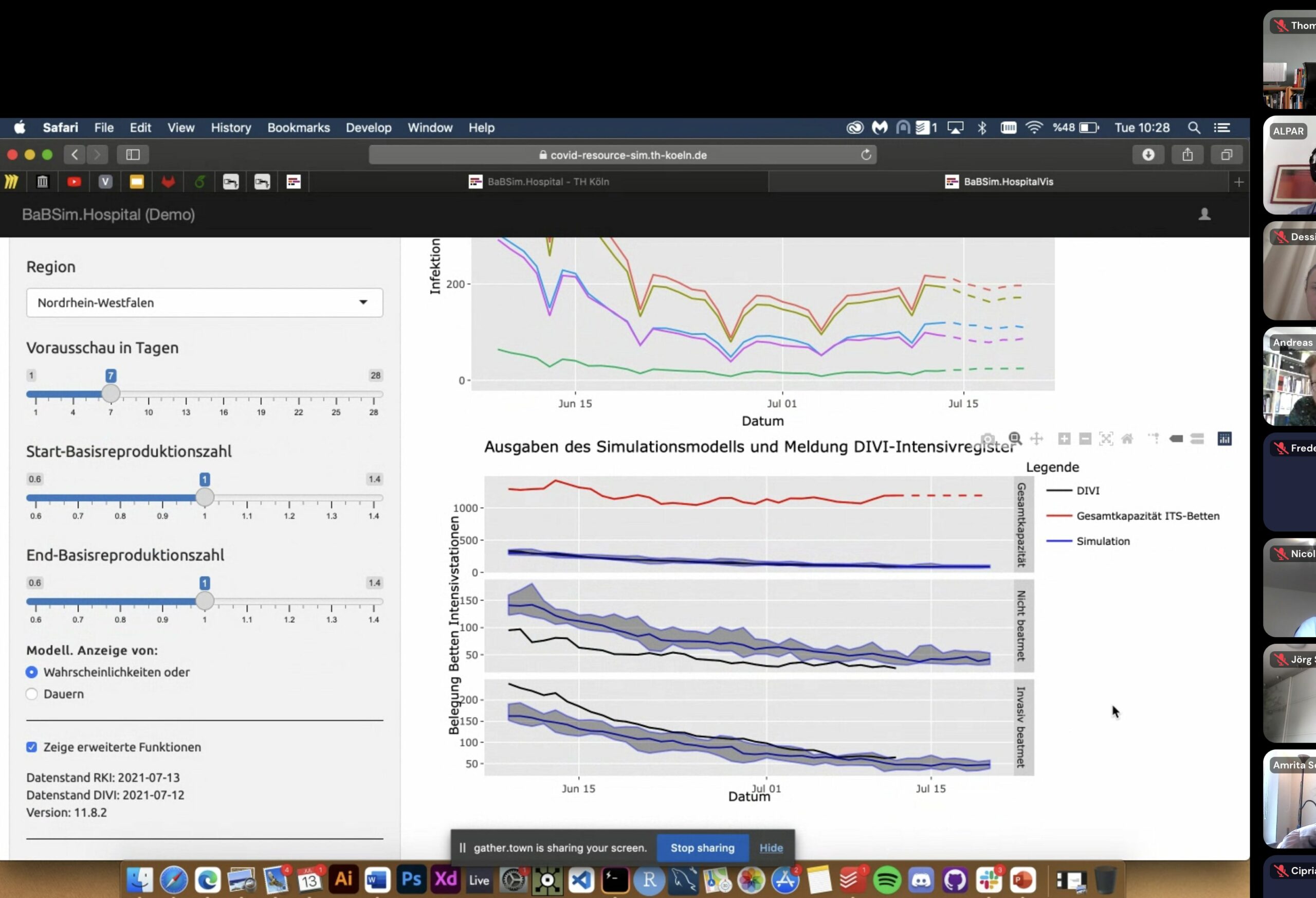This screenshot has height=898, width=1316.
Task: Select Wahrscheinlichkeiten oder radio button
Action: pyautogui.click(x=32, y=672)
